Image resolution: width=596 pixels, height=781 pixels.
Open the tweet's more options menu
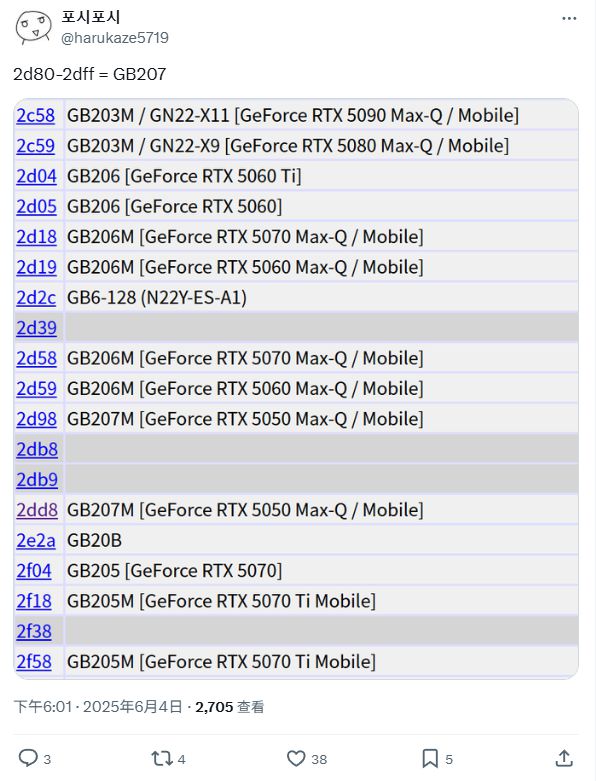pyautogui.click(x=569, y=18)
